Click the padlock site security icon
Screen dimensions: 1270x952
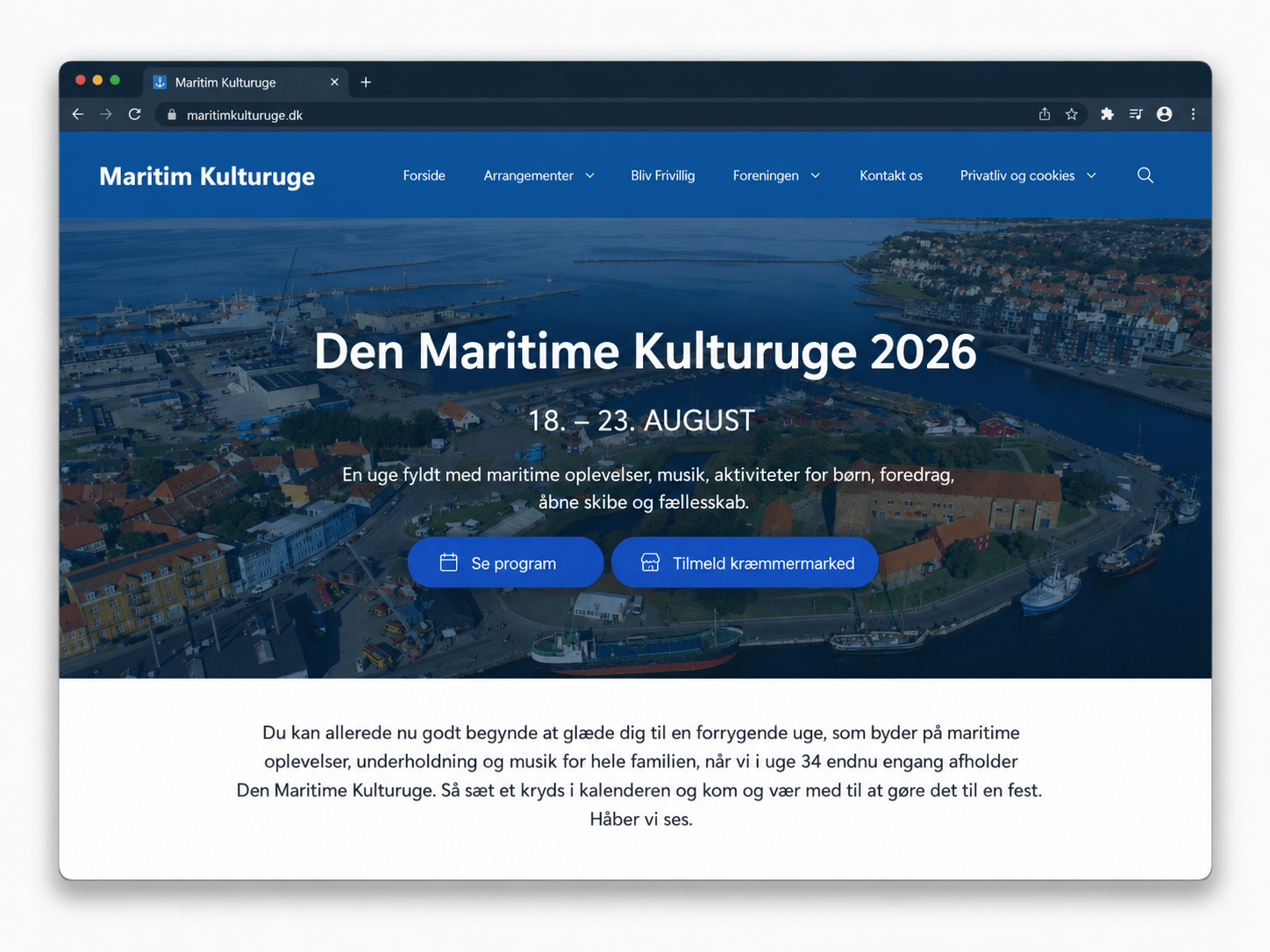click(x=172, y=115)
